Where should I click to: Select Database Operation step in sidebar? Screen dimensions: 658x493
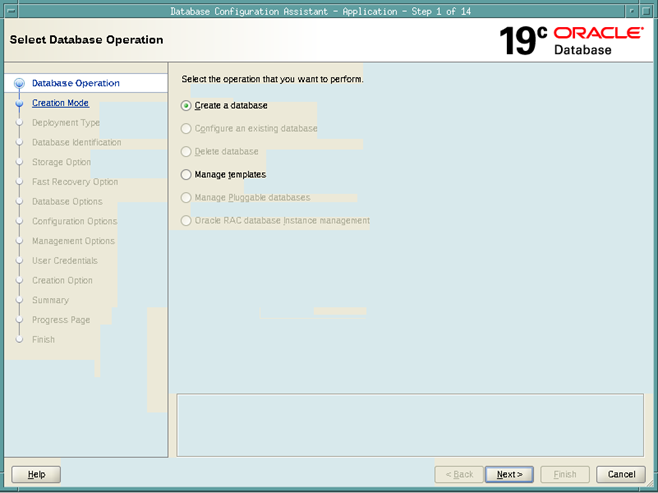[x=76, y=83]
